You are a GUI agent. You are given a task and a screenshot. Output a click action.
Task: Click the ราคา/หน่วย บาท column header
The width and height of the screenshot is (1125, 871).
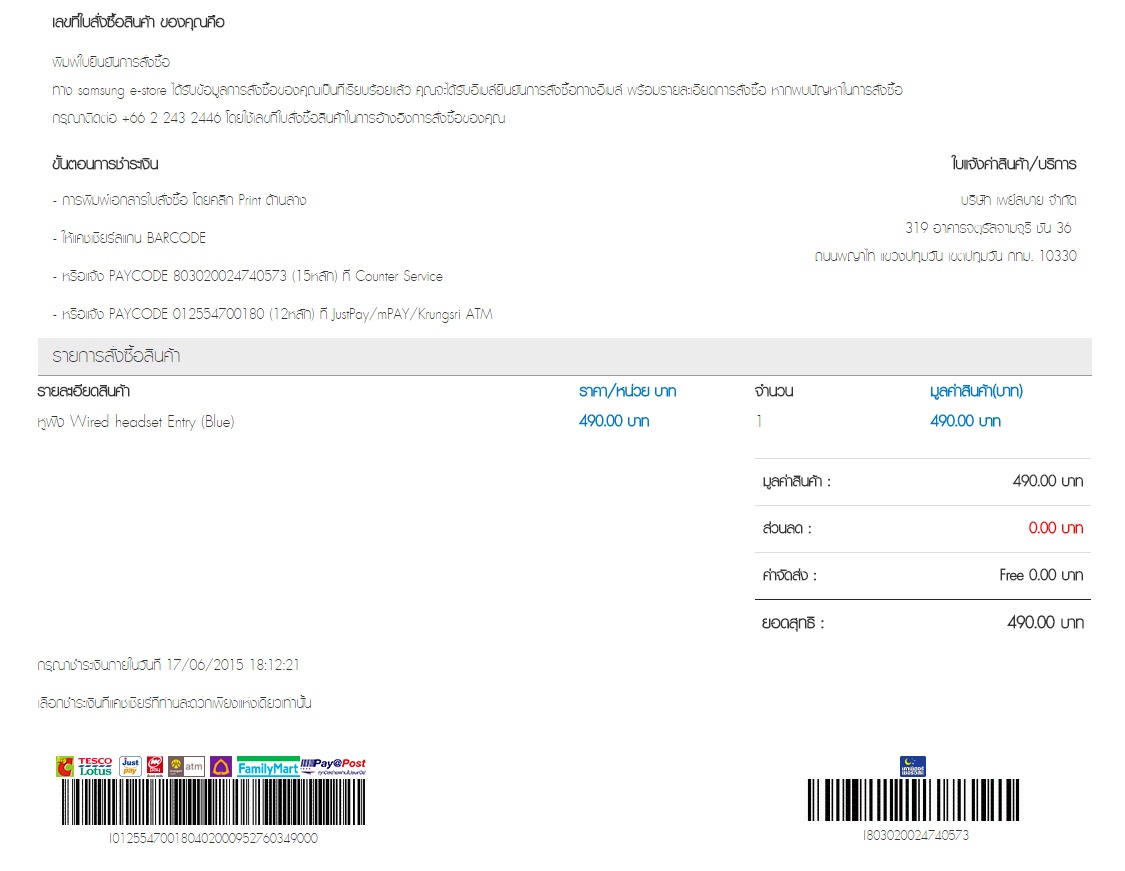coord(628,391)
